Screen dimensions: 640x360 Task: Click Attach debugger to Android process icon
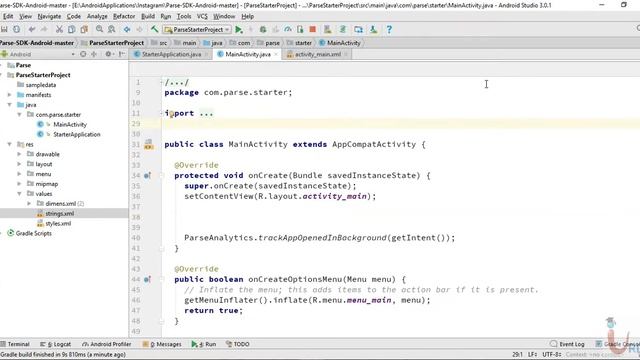point(300,29)
